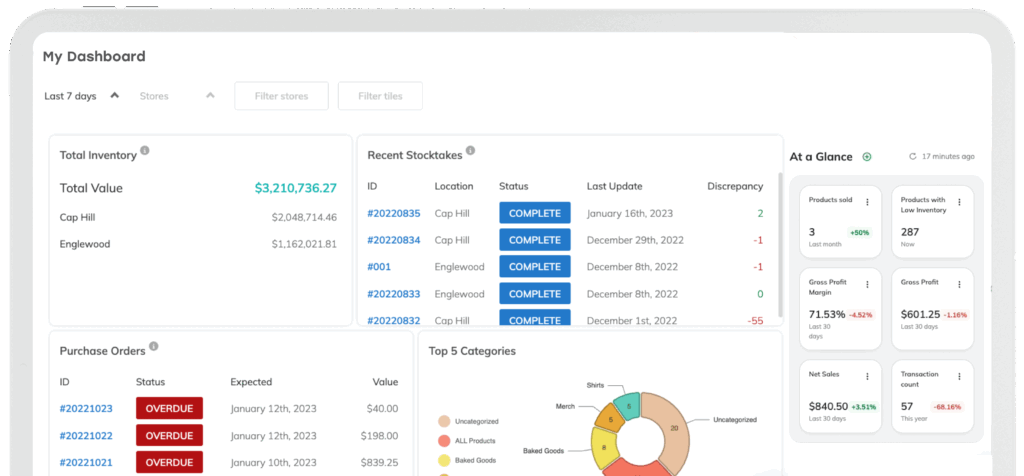This screenshot has width=1024, height=476.
Task: Open the three-dot menu on Gross Profit Margin tile
Action: coord(867,284)
